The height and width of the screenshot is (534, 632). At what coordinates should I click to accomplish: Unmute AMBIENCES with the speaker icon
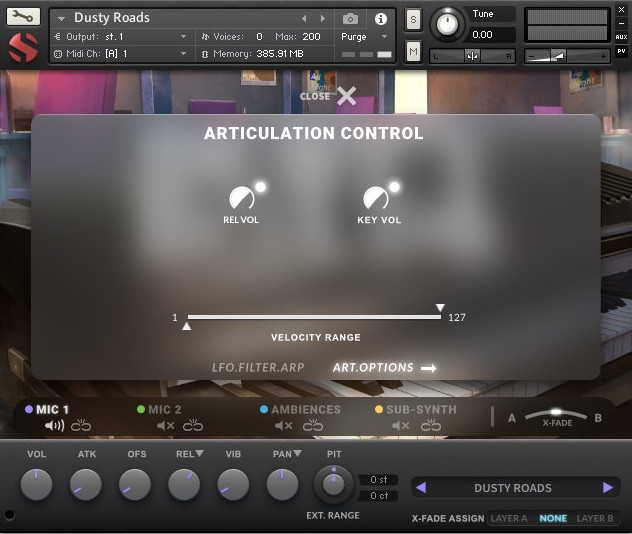[284, 426]
